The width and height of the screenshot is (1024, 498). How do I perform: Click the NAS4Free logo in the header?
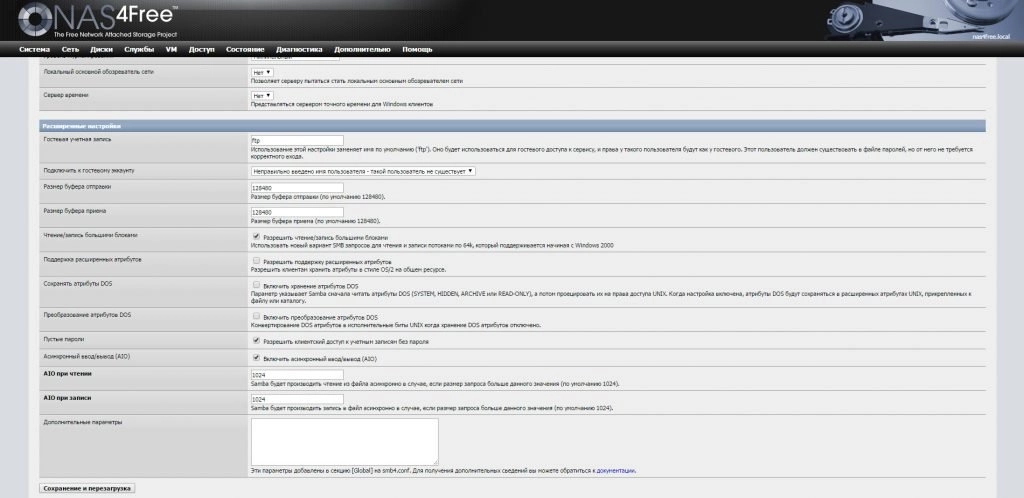[x=96, y=19]
